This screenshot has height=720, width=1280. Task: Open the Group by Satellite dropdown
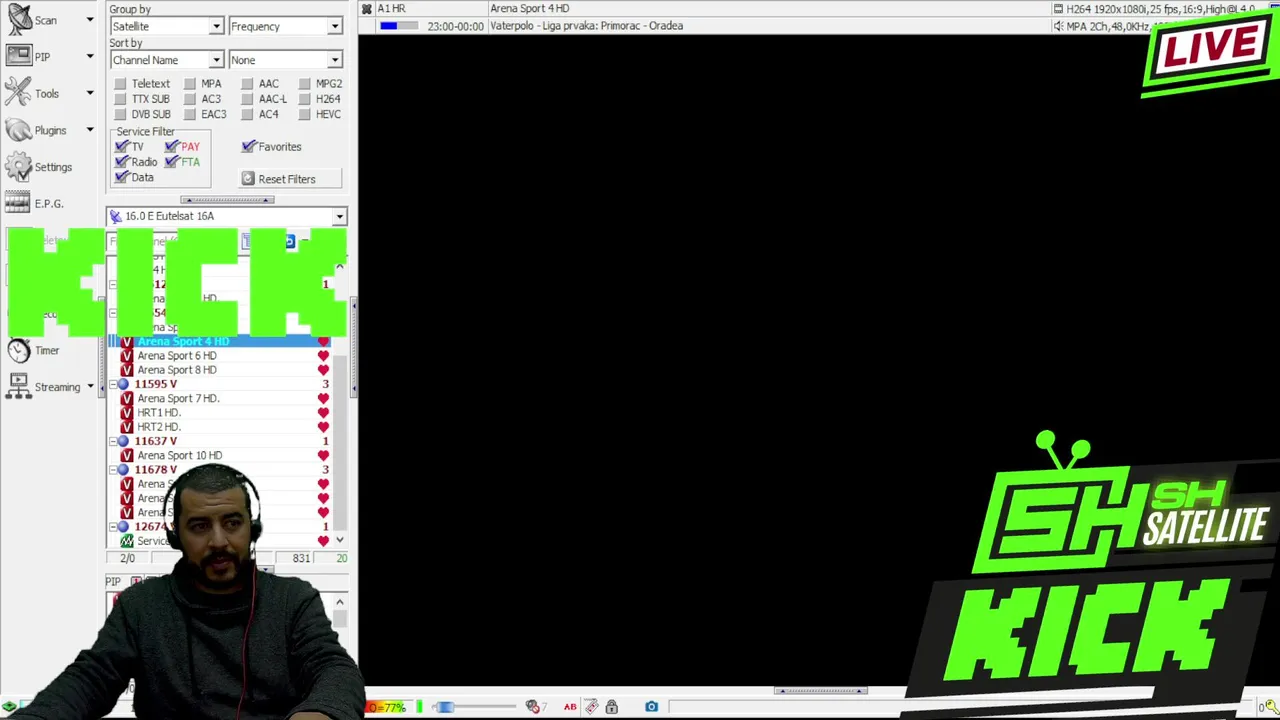pos(166,27)
